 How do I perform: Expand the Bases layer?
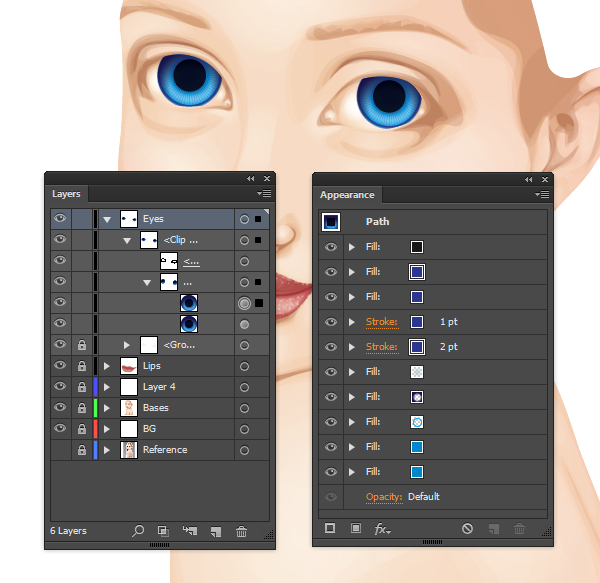(107, 408)
